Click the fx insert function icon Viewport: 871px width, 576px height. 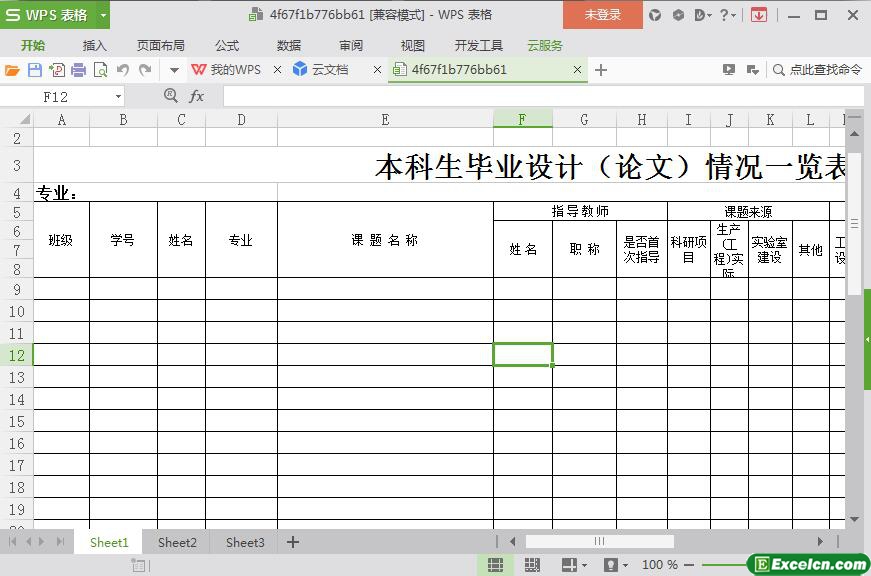[197, 97]
